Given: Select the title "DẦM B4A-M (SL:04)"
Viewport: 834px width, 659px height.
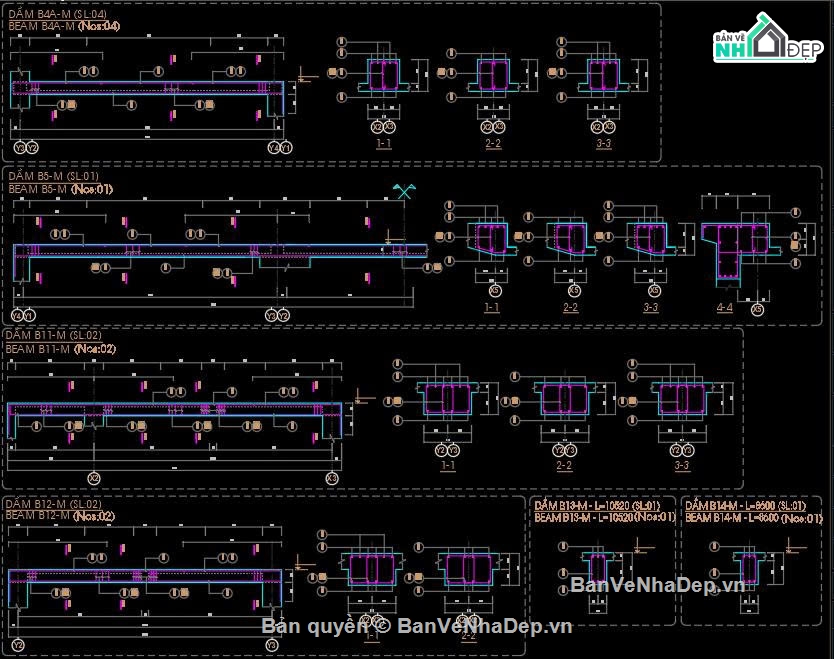Looking at the screenshot, I should [x=57, y=14].
